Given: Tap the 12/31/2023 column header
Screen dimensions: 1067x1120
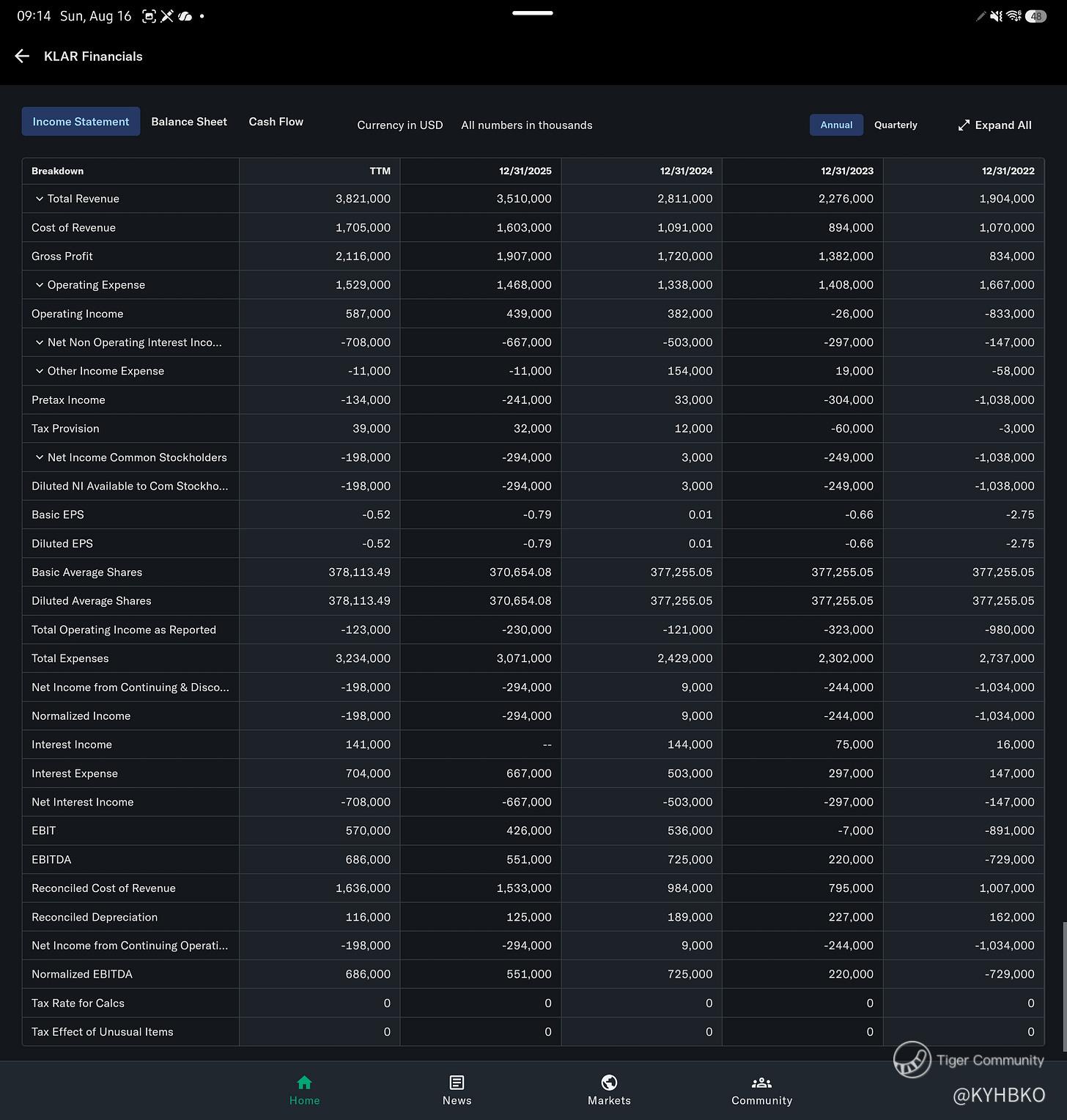Looking at the screenshot, I should coord(847,171).
